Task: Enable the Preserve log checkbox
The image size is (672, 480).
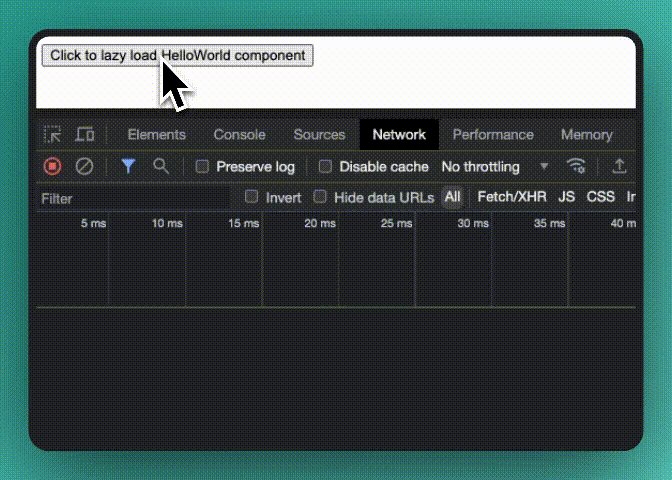Action: click(x=202, y=166)
